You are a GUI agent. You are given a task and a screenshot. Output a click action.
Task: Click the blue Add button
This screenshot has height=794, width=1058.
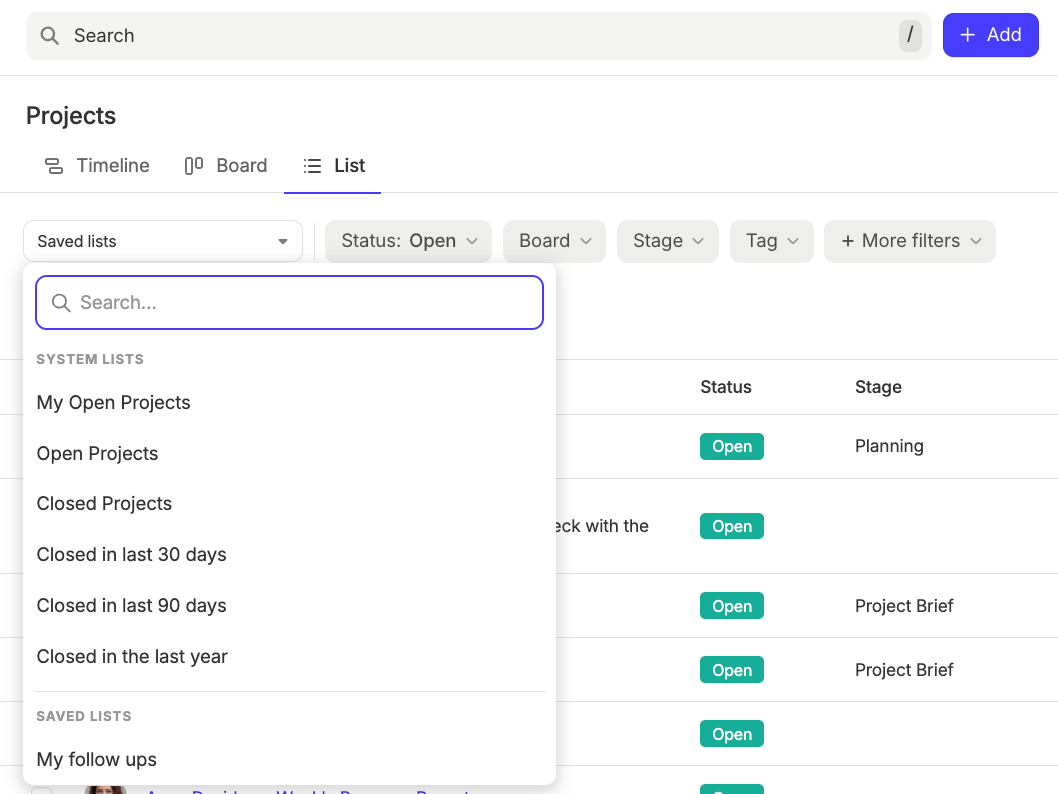coord(990,35)
